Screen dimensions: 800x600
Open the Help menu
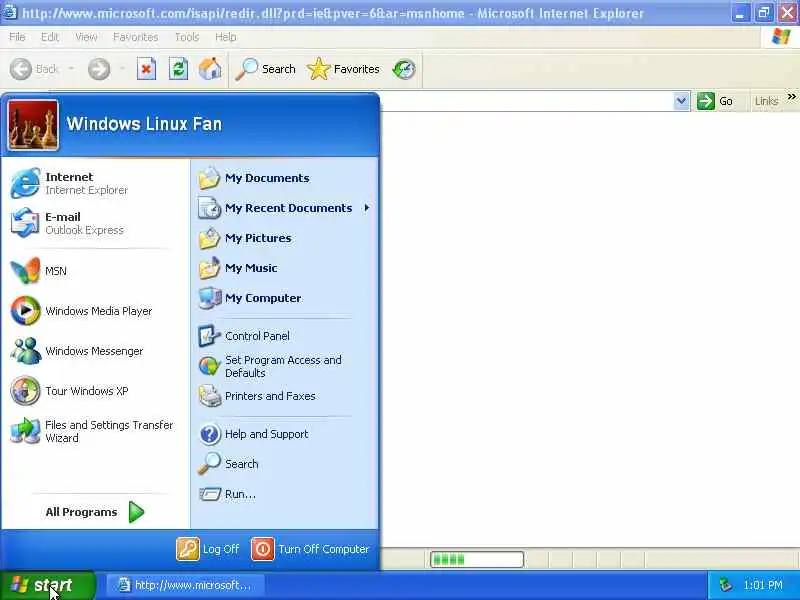coord(226,37)
